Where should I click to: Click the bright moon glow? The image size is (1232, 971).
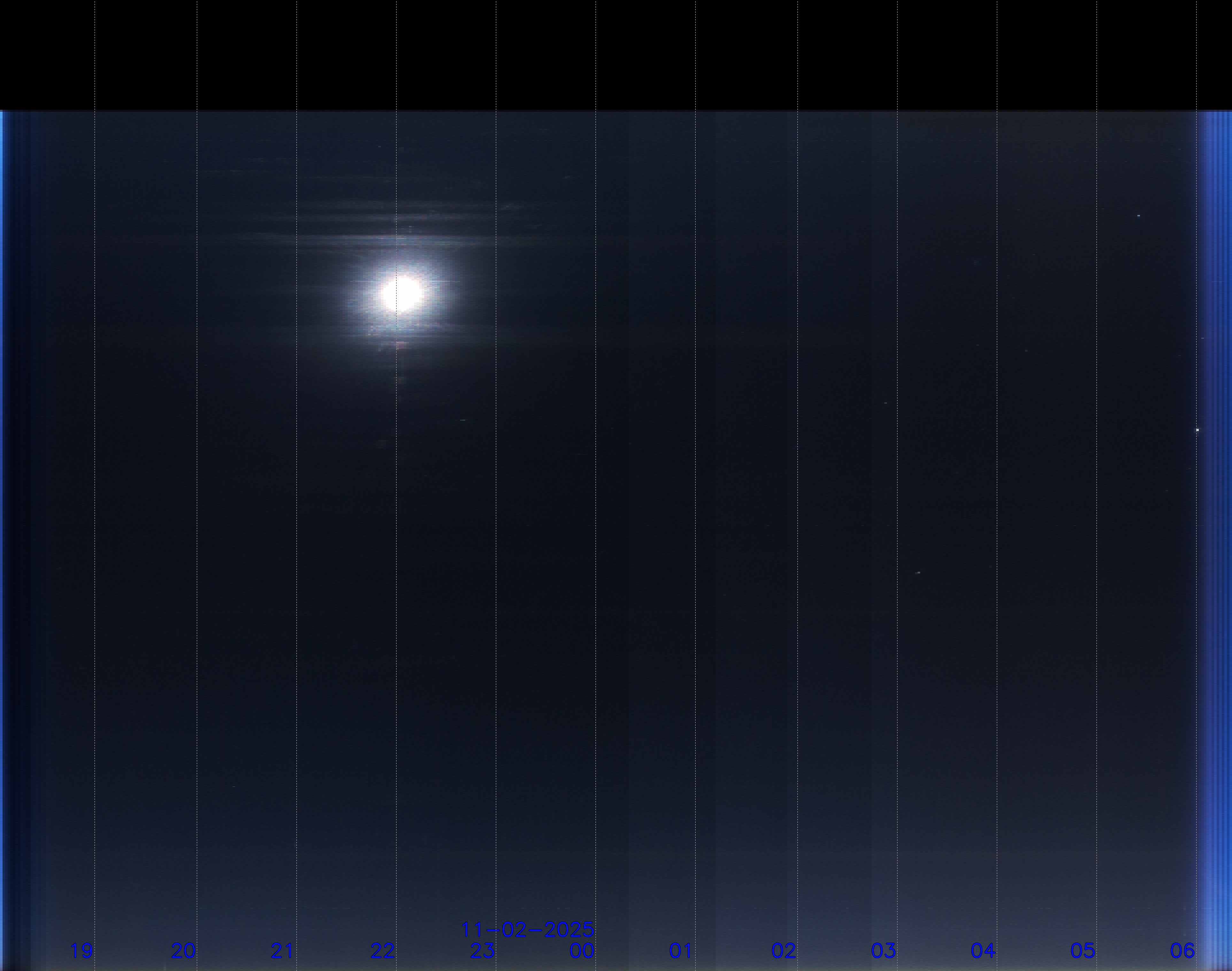(x=402, y=294)
